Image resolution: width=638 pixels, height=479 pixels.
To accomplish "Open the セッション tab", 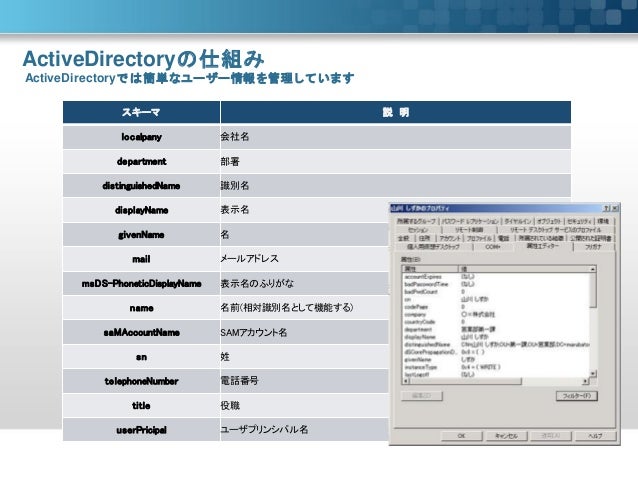I will tap(418, 230).
